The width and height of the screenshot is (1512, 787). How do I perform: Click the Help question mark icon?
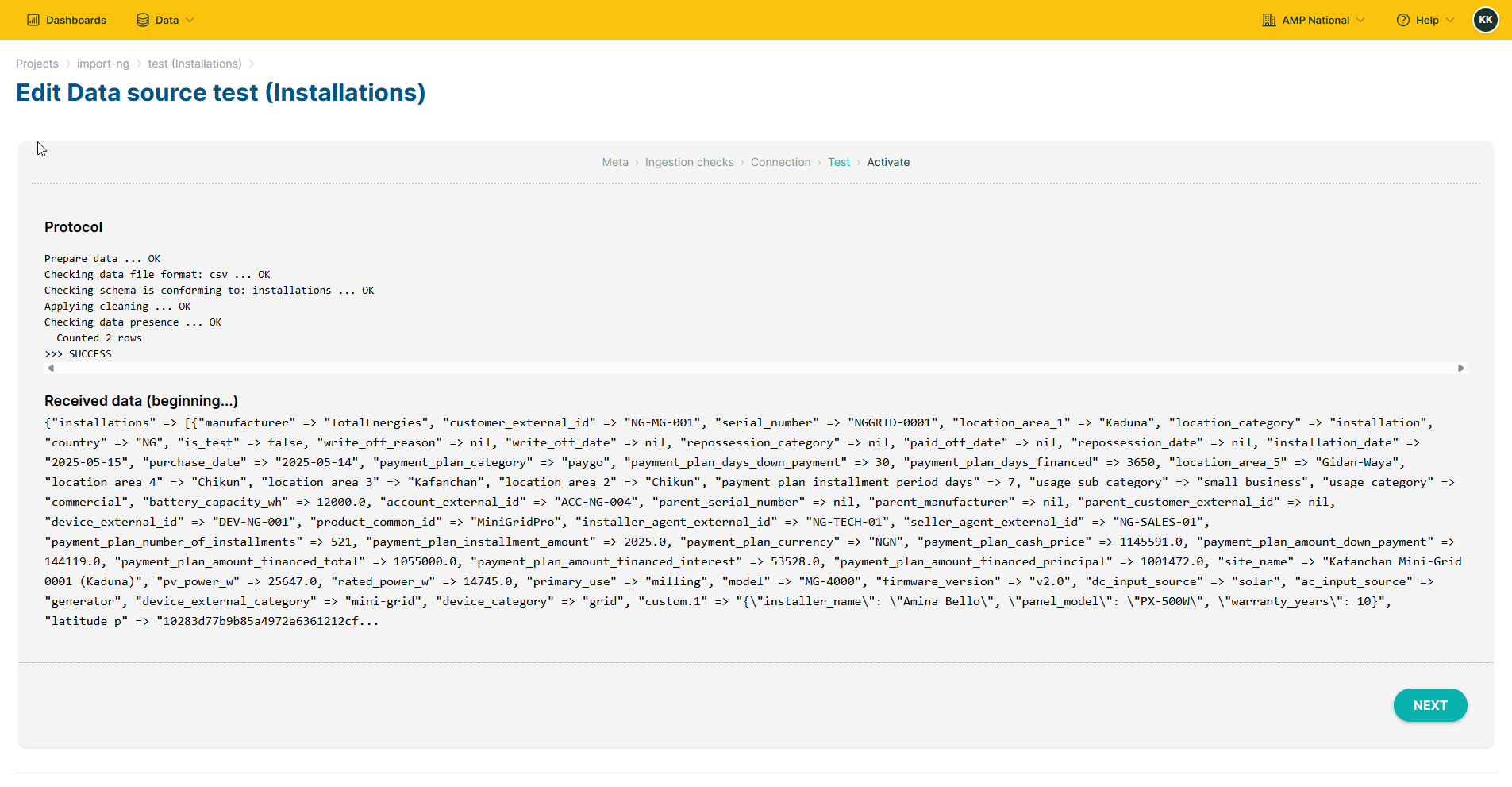click(x=1403, y=20)
